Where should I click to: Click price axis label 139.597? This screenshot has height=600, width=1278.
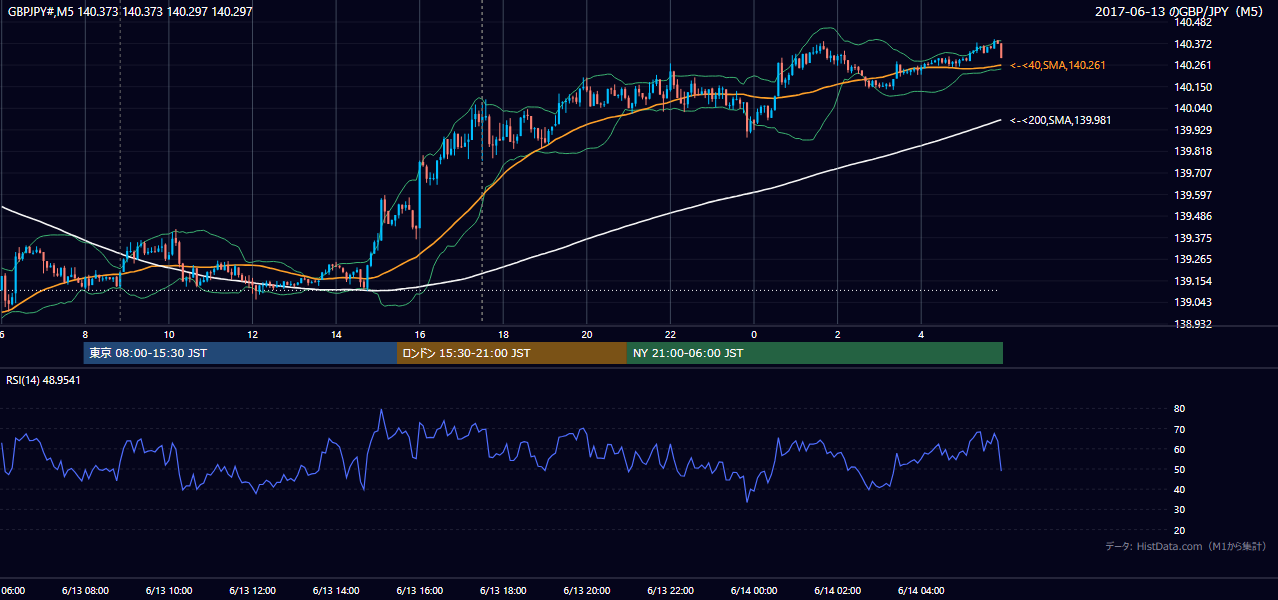(x=1195, y=195)
